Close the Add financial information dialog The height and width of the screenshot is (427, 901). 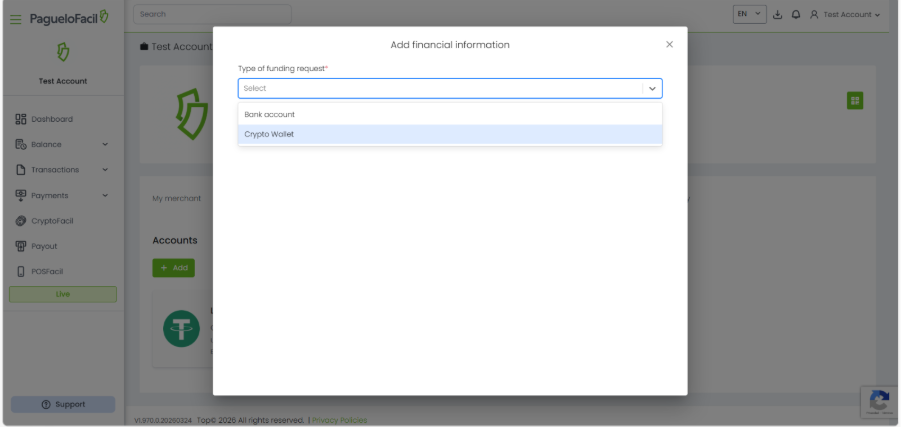(669, 45)
